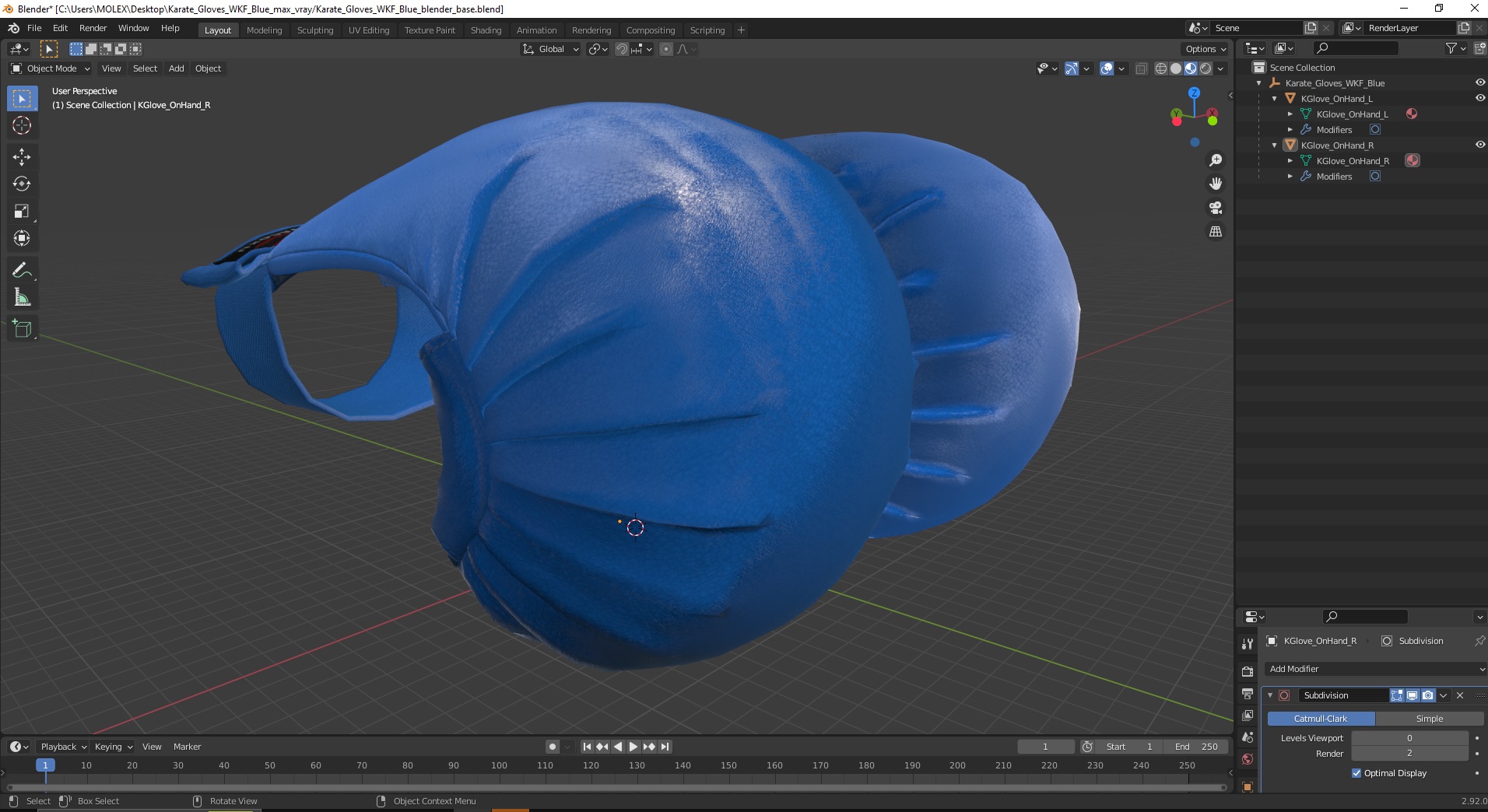Open the World properties tab
Image resolution: width=1488 pixels, height=812 pixels.
click(1248, 759)
